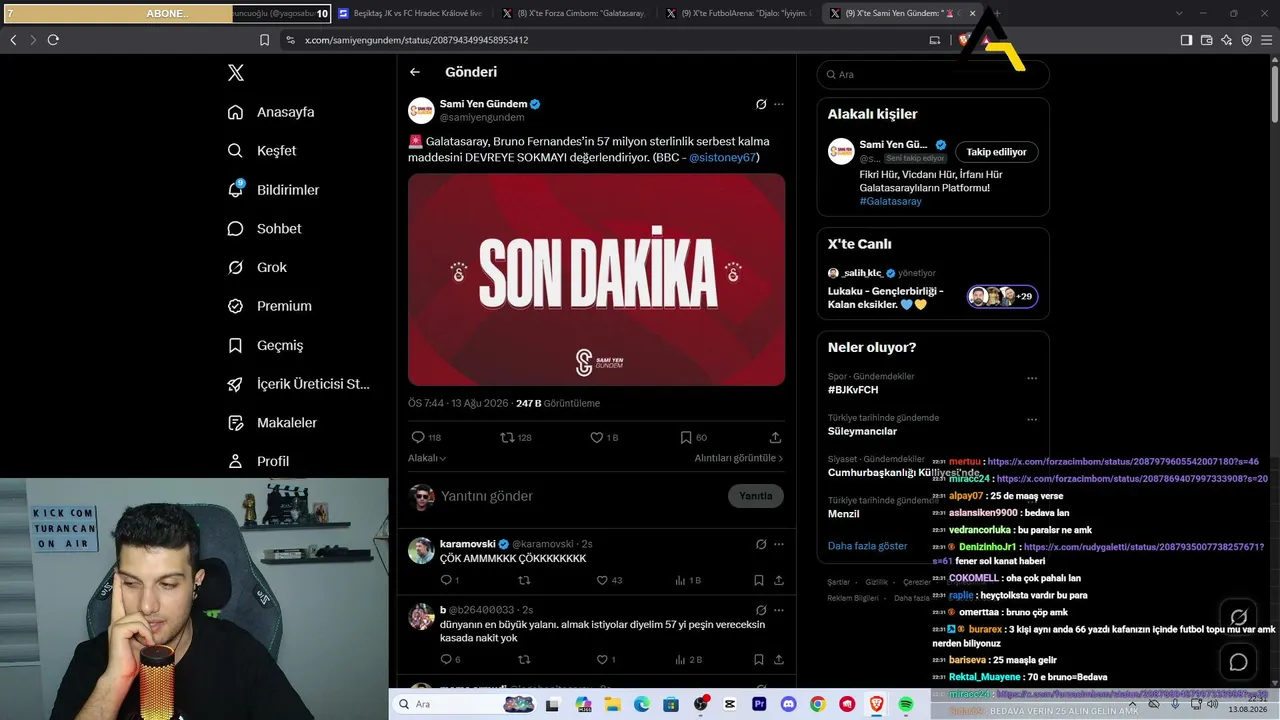The image size is (1280, 720).
Task: Open the @sistoney67 mention link
Action: [723, 157]
